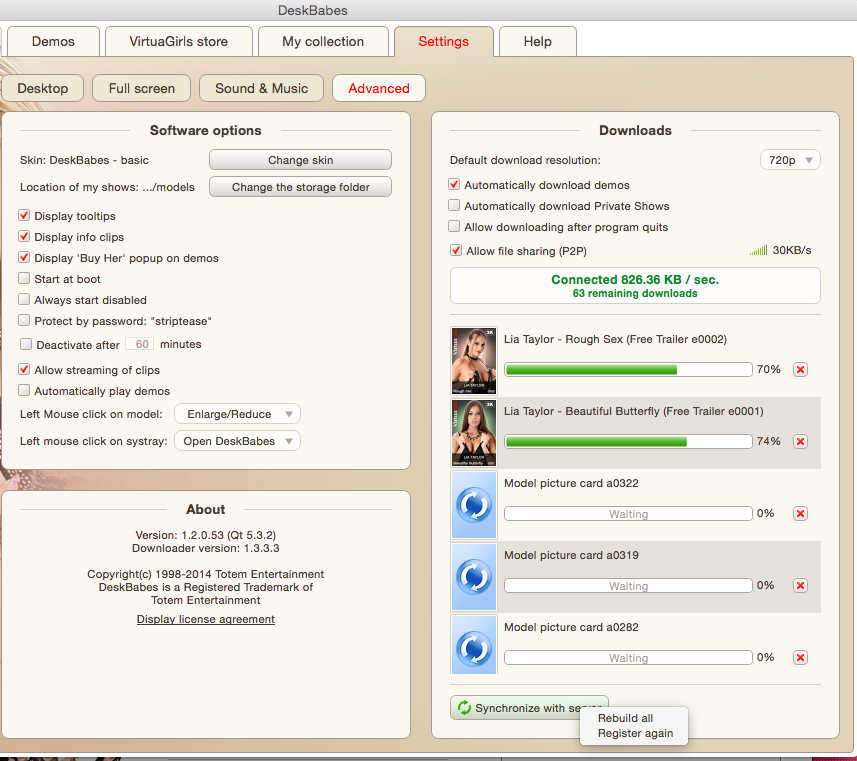The width and height of the screenshot is (857, 761).
Task: Toggle Allow streaming of clips
Action: (x=24, y=370)
